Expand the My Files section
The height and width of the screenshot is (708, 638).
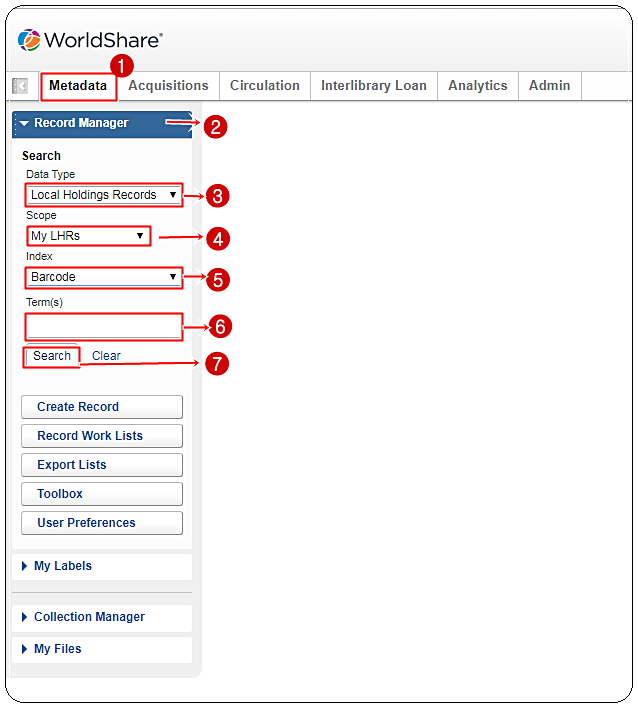(102, 649)
